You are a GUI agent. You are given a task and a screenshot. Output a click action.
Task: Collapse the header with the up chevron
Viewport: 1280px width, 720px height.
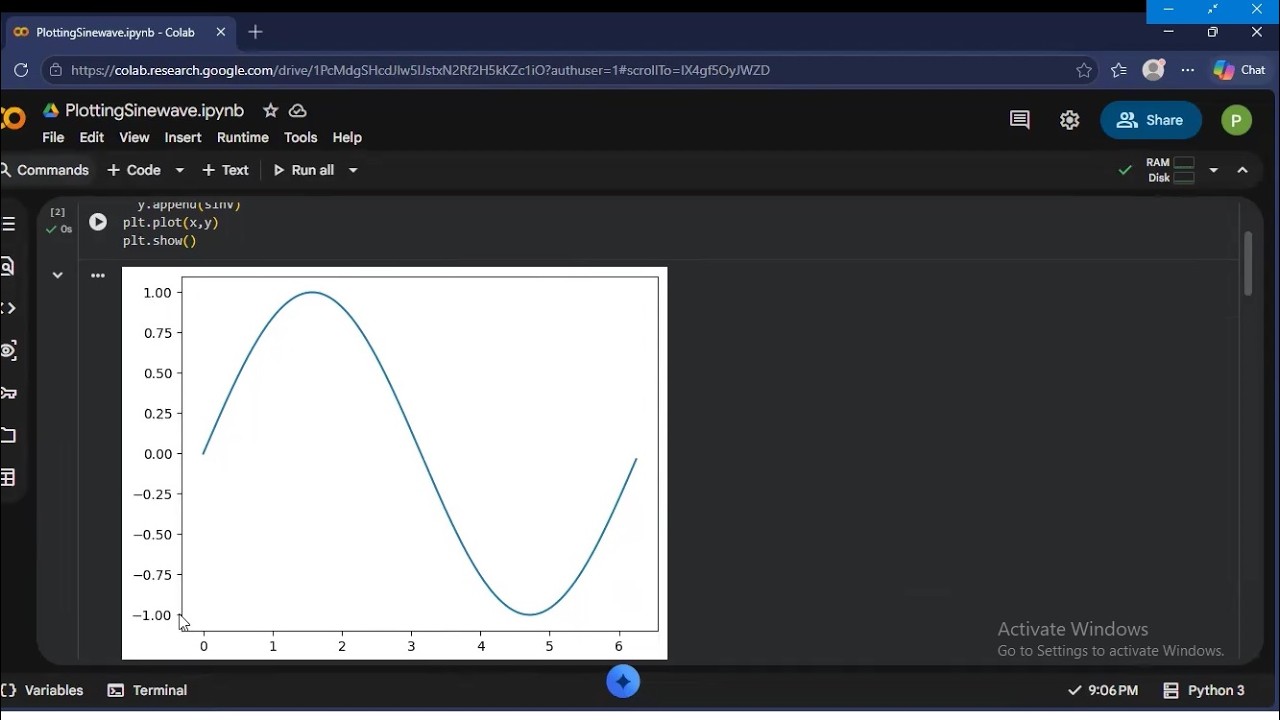1243,170
